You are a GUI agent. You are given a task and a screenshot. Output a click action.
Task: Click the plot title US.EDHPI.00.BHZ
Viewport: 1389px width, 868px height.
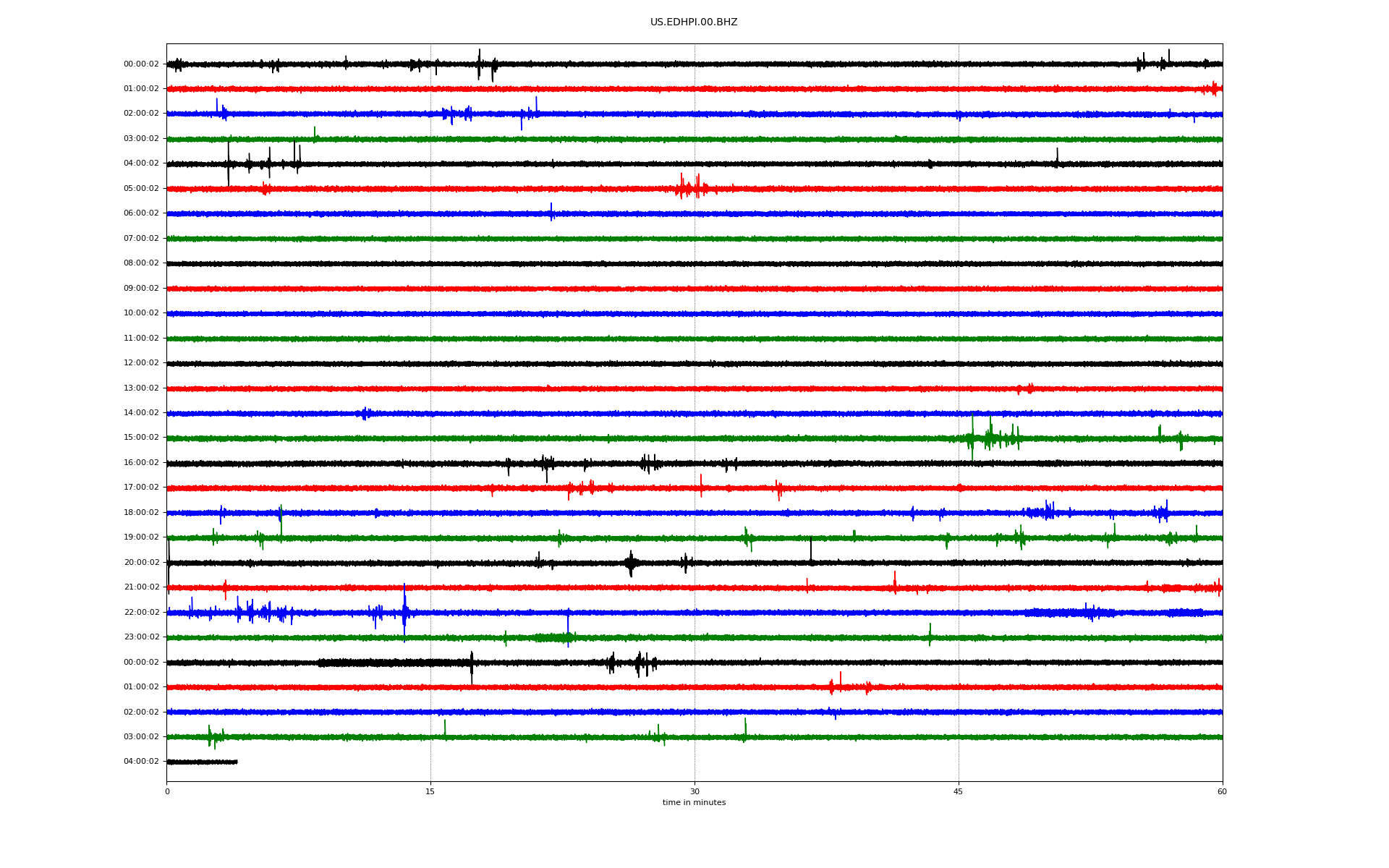(694, 22)
